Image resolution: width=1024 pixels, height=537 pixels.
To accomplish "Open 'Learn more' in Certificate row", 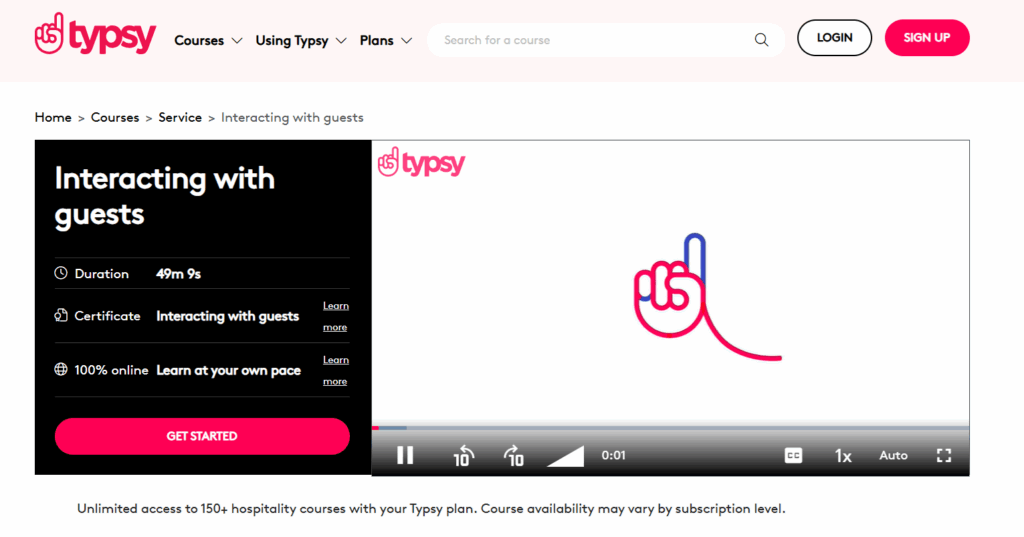I will pyautogui.click(x=336, y=316).
